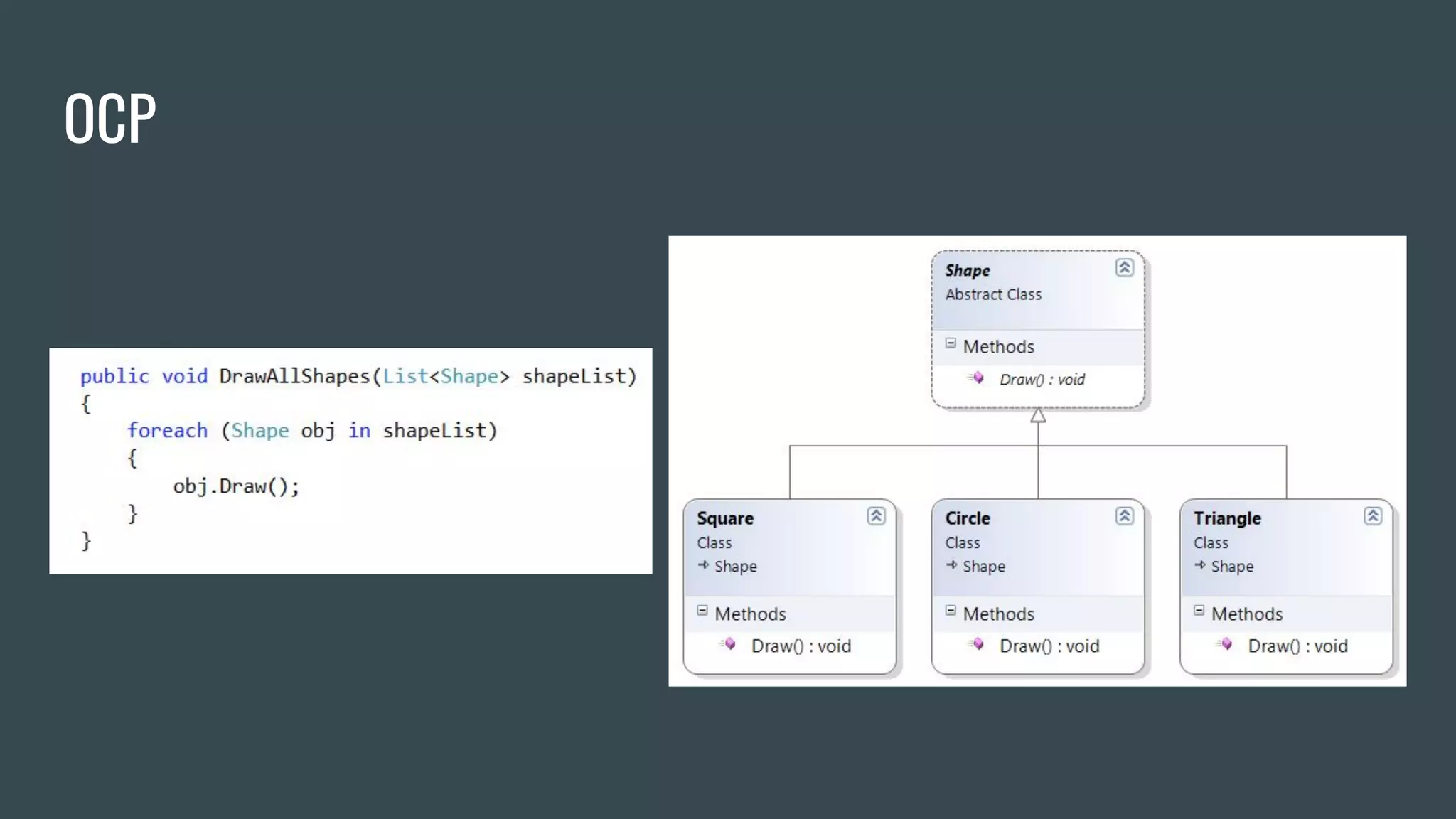Click the OCP slide title
This screenshot has height=819, width=1456.
[110, 118]
